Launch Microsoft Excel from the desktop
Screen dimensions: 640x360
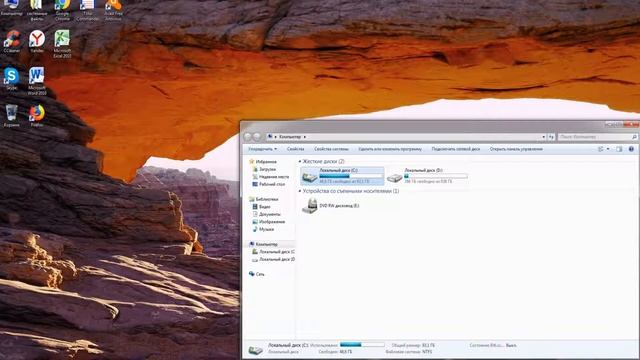click(62, 44)
